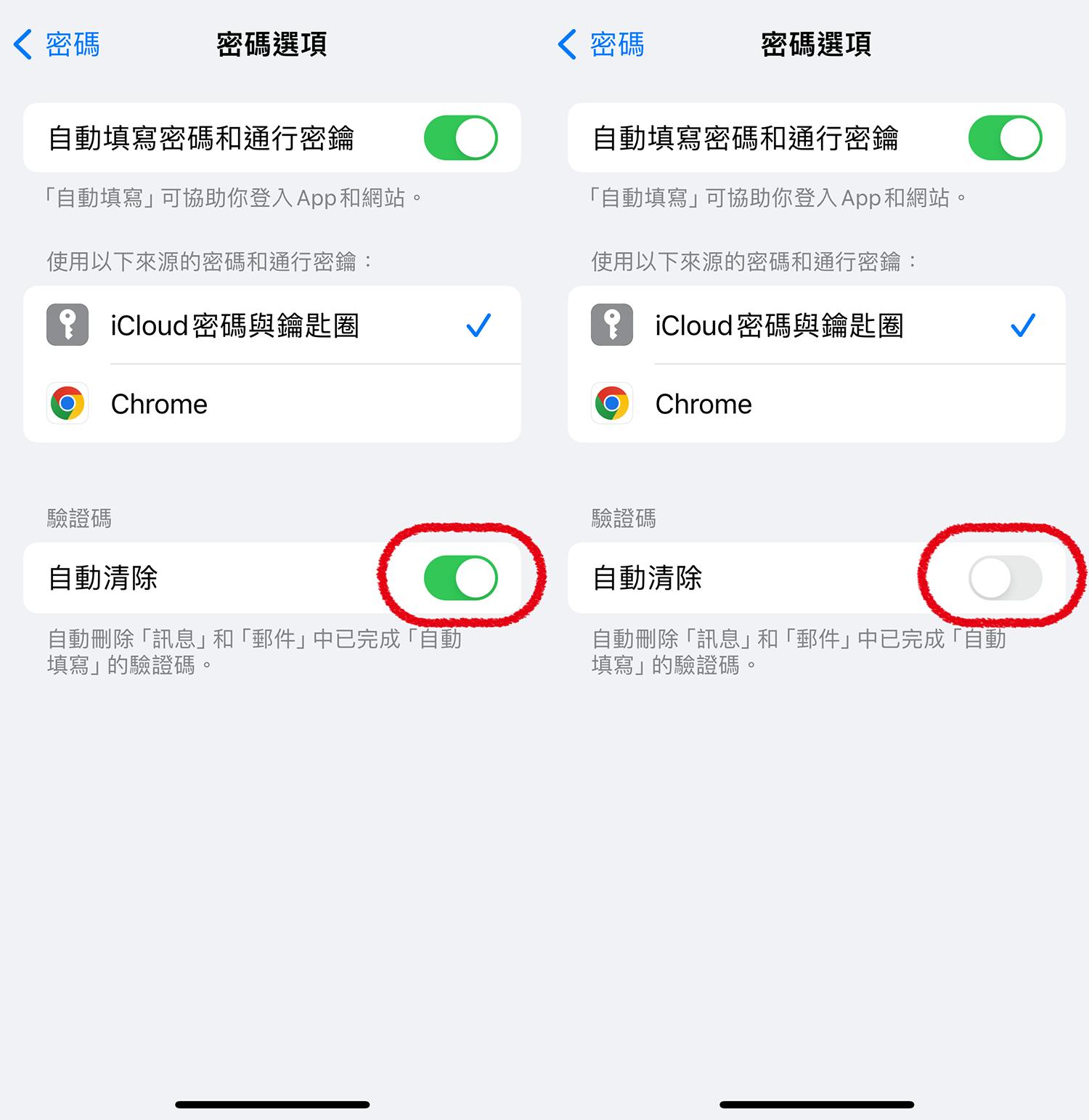This screenshot has width=1089, height=1120.
Task: Turn off 自動清除 toggle in left screen
Action: (x=461, y=578)
